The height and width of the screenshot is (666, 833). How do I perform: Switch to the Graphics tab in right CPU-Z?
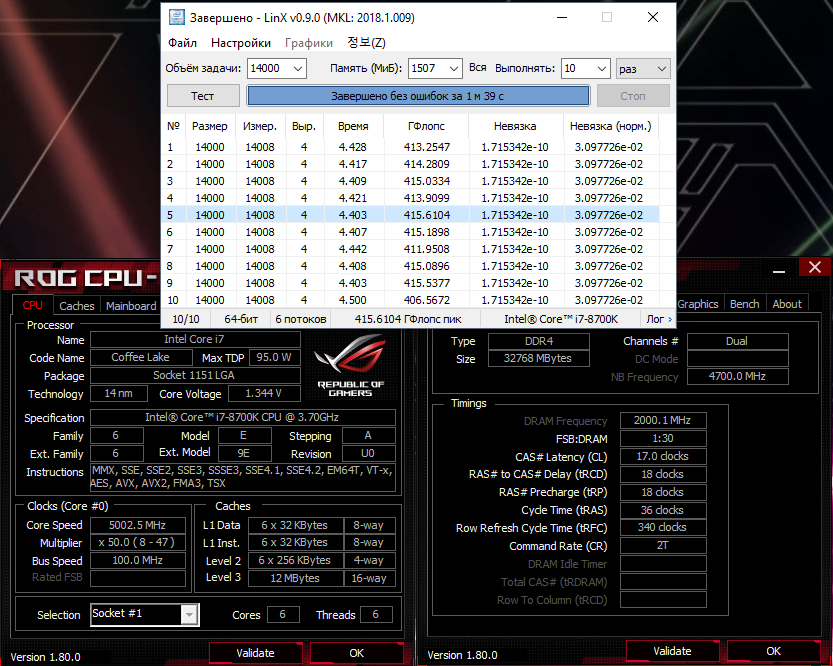698,304
